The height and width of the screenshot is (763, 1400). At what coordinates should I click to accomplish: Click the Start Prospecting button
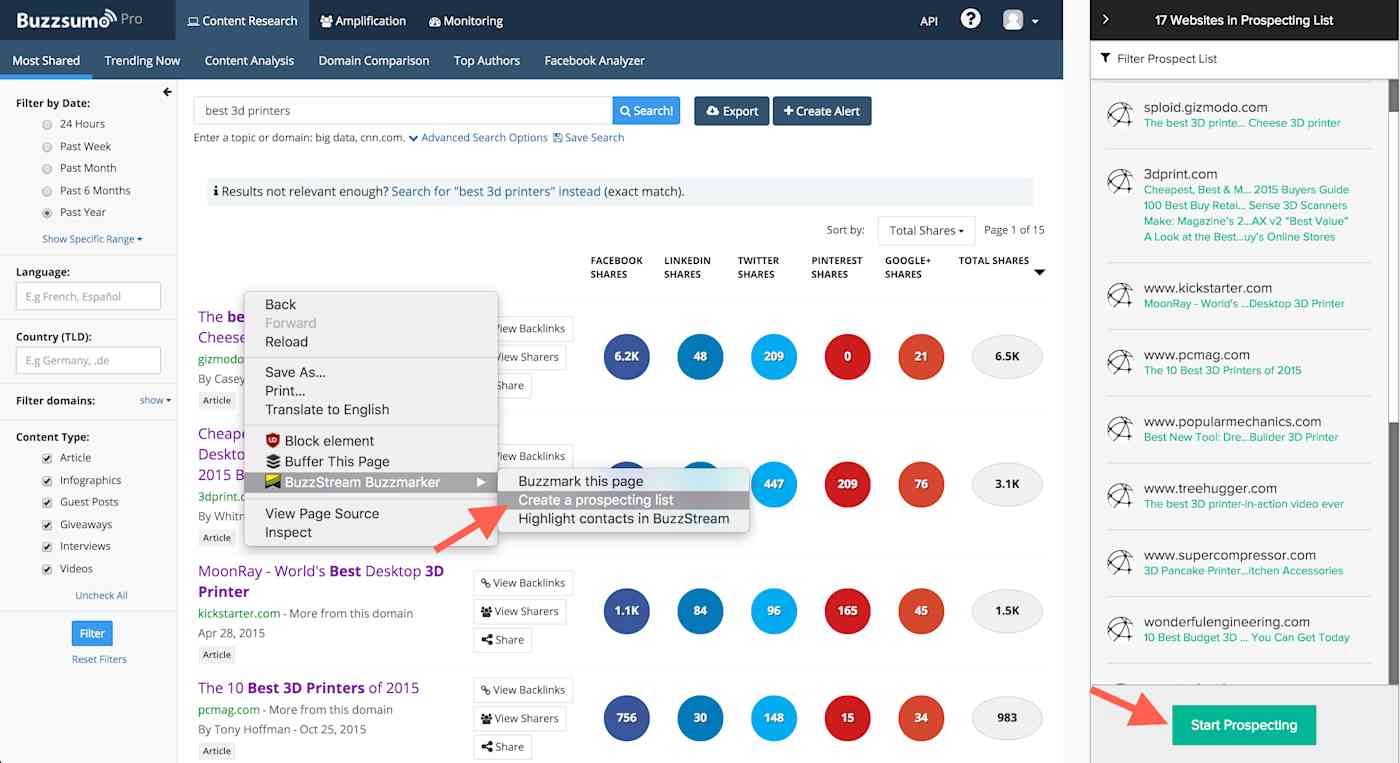click(x=1244, y=725)
